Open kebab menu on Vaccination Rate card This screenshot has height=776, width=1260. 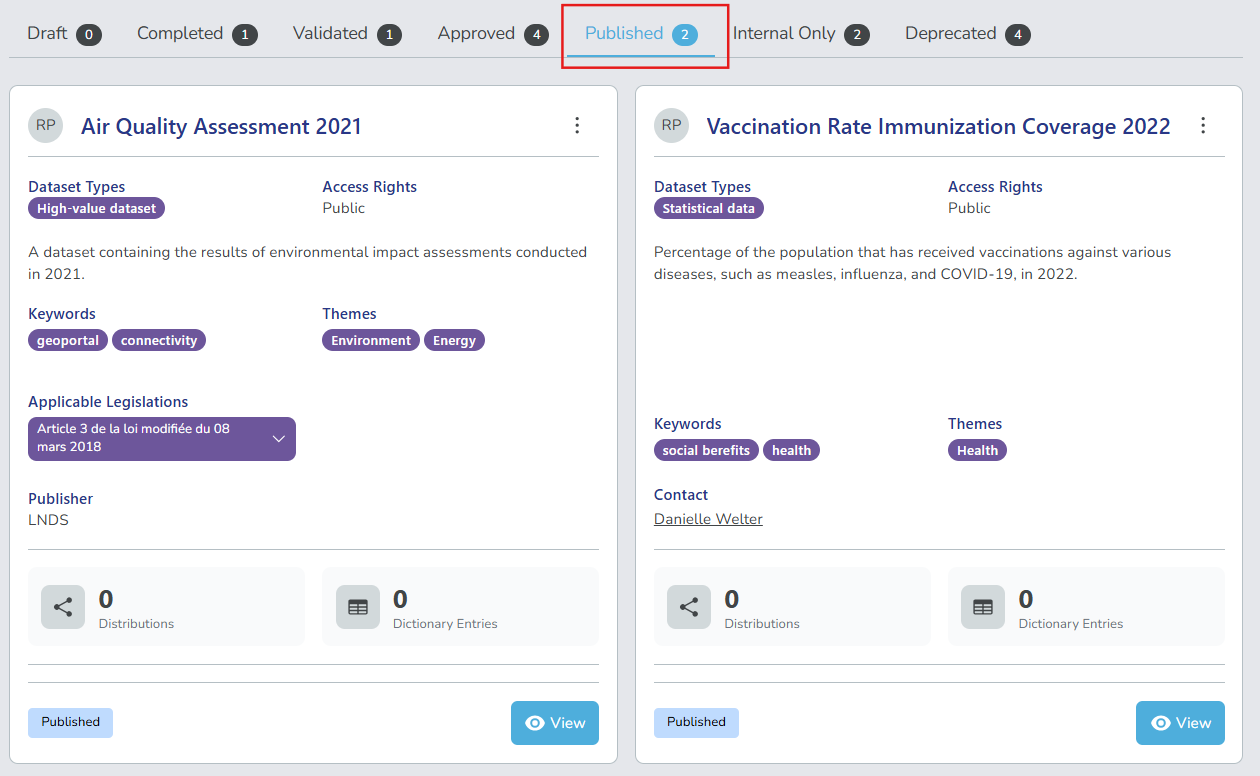click(x=1203, y=126)
